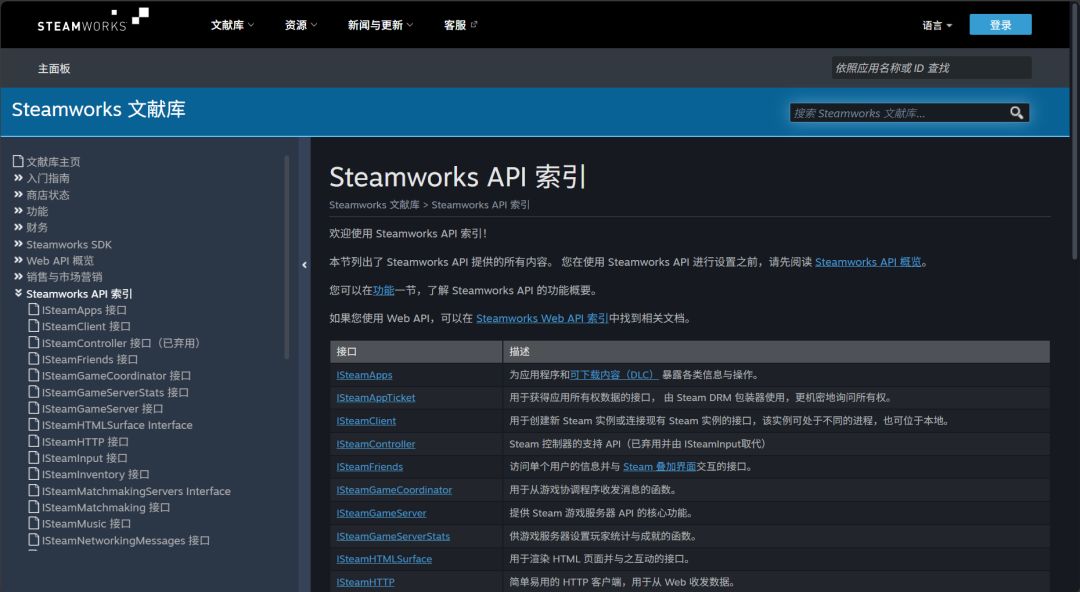Click the document icon beside 文献库主页
Image resolution: width=1080 pixels, height=592 pixels.
point(19,161)
